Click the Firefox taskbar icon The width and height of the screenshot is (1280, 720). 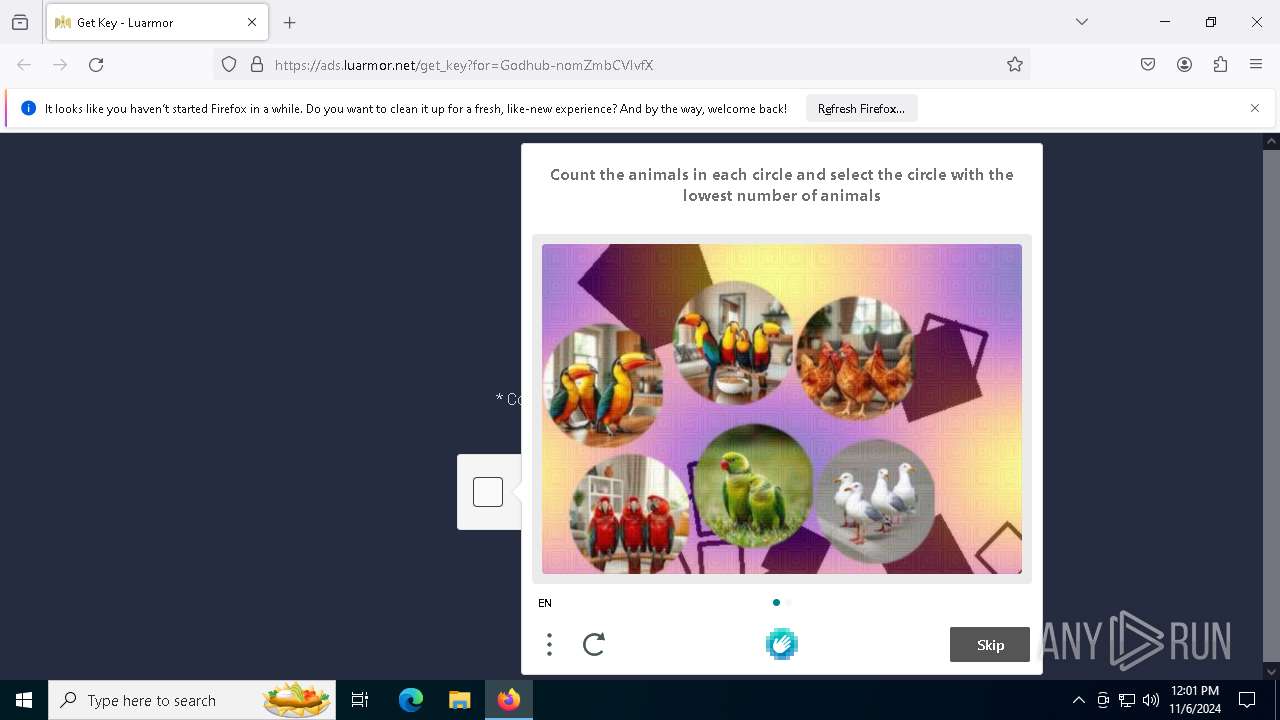click(x=509, y=700)
